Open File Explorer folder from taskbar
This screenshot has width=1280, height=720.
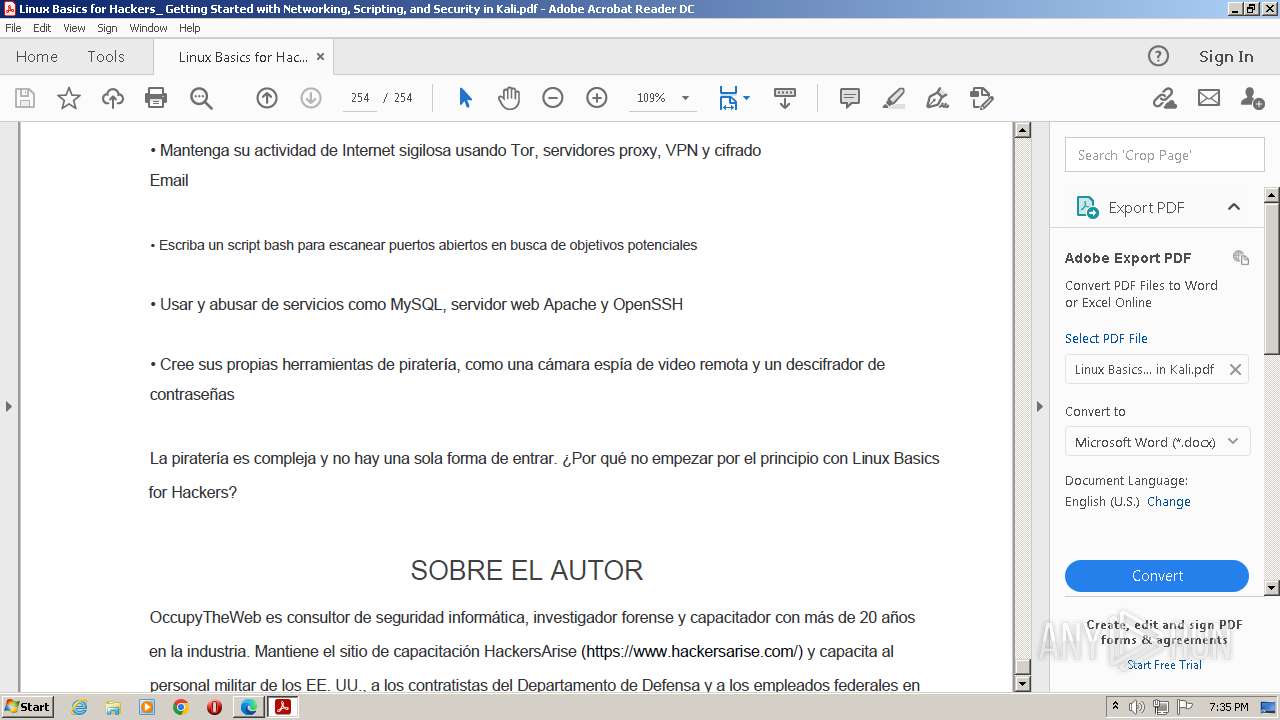(113, 707)
